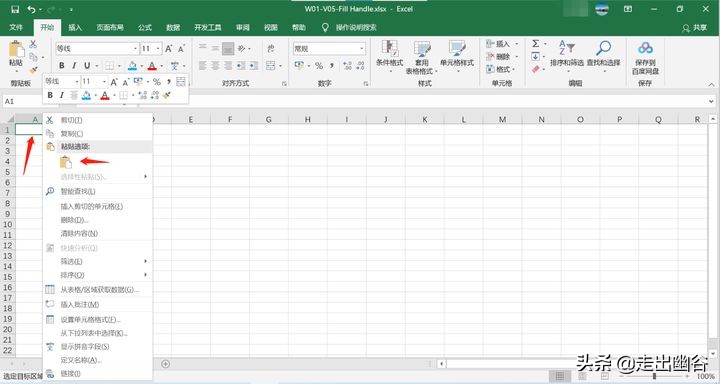Toggle Italic in the ribbon font group
The width and height of the screenshot is (720, 384).
(x=74, y=66)
